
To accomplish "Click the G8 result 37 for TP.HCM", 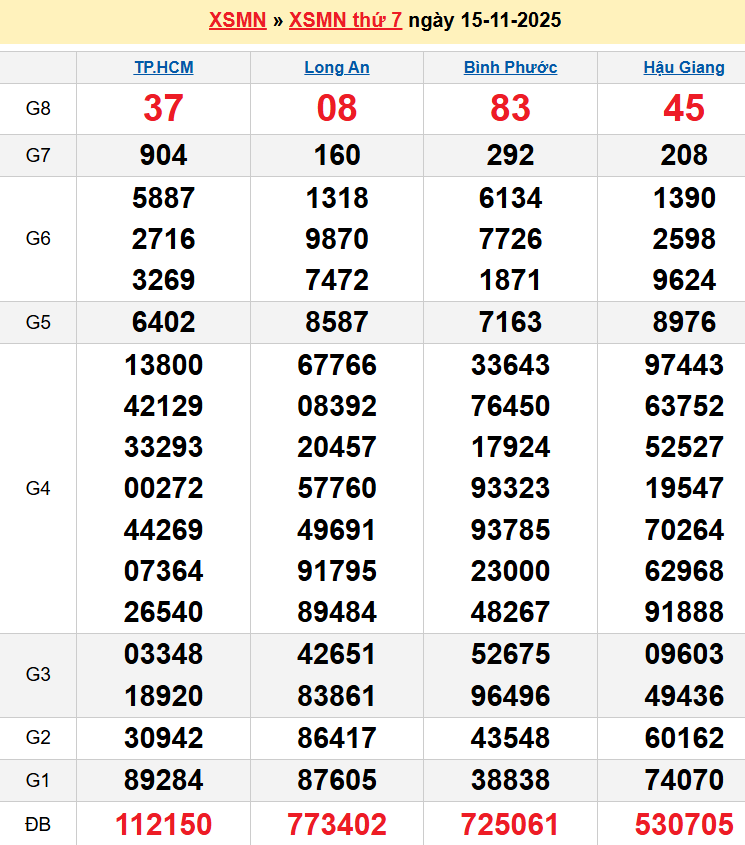I will point(164,108).
